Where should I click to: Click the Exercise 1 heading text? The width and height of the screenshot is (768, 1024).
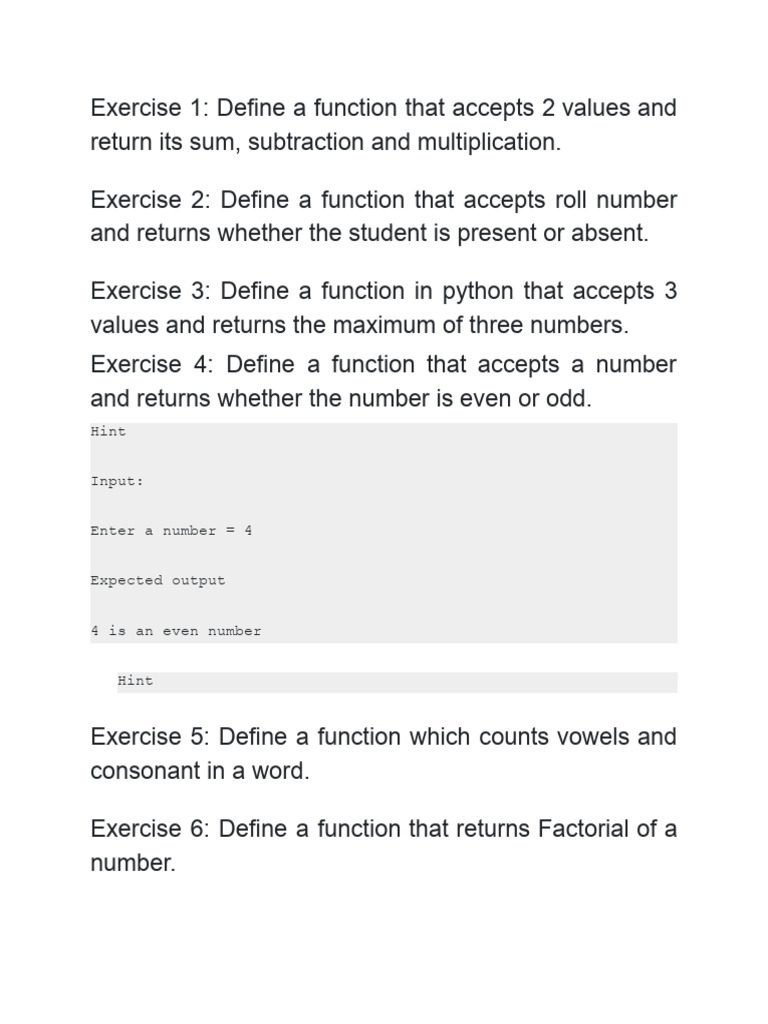click(x=150, y=108)
